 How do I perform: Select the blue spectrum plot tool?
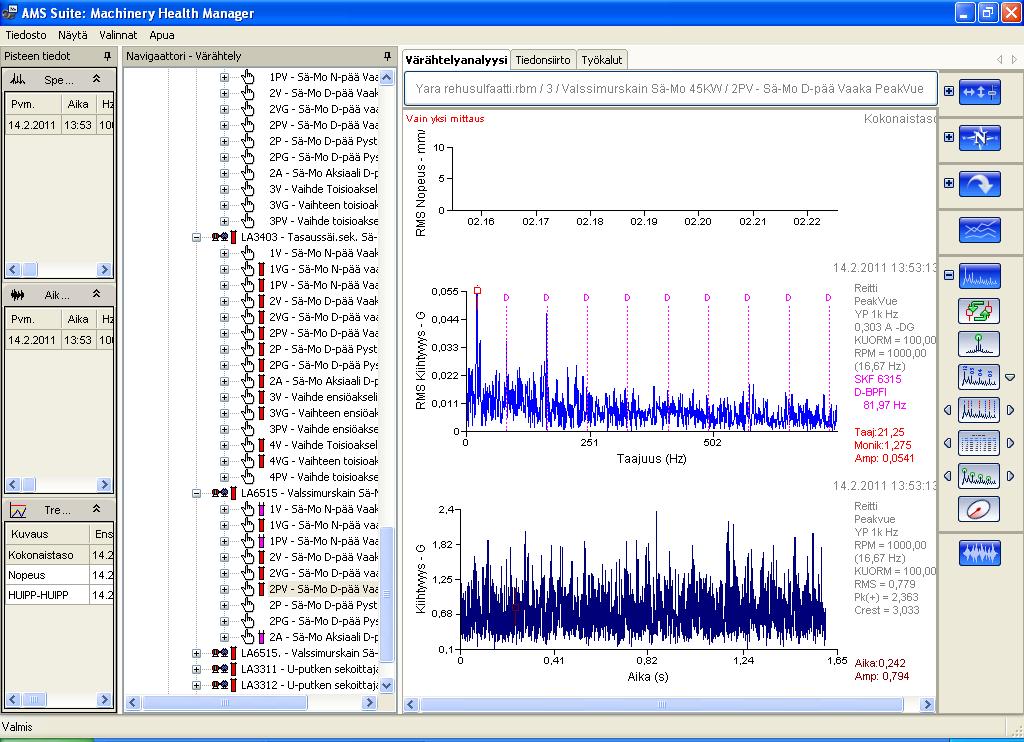pos(980,276)
